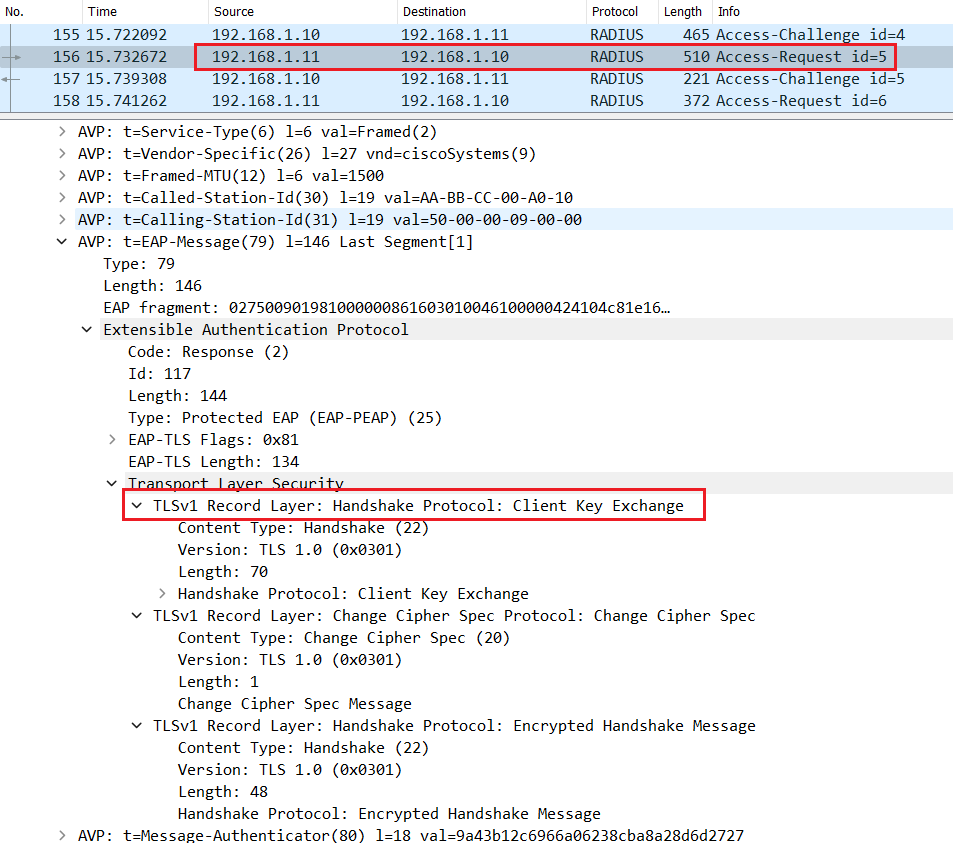Collapse the Client Key Exchange record layer
The height and width of the screenshot is (843, 953).
137,505
